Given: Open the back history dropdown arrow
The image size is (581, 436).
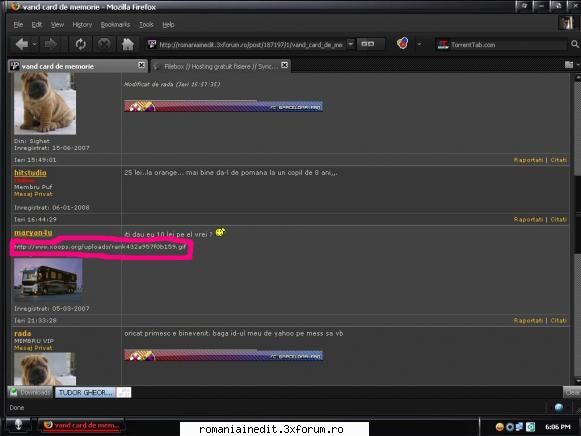Looking at the screenshot, I should pyautogui.click(x=34, y=45).
